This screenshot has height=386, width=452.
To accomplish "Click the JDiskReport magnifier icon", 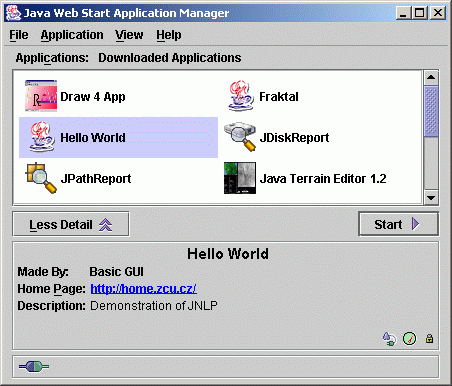I will click(x=240, y=137).
